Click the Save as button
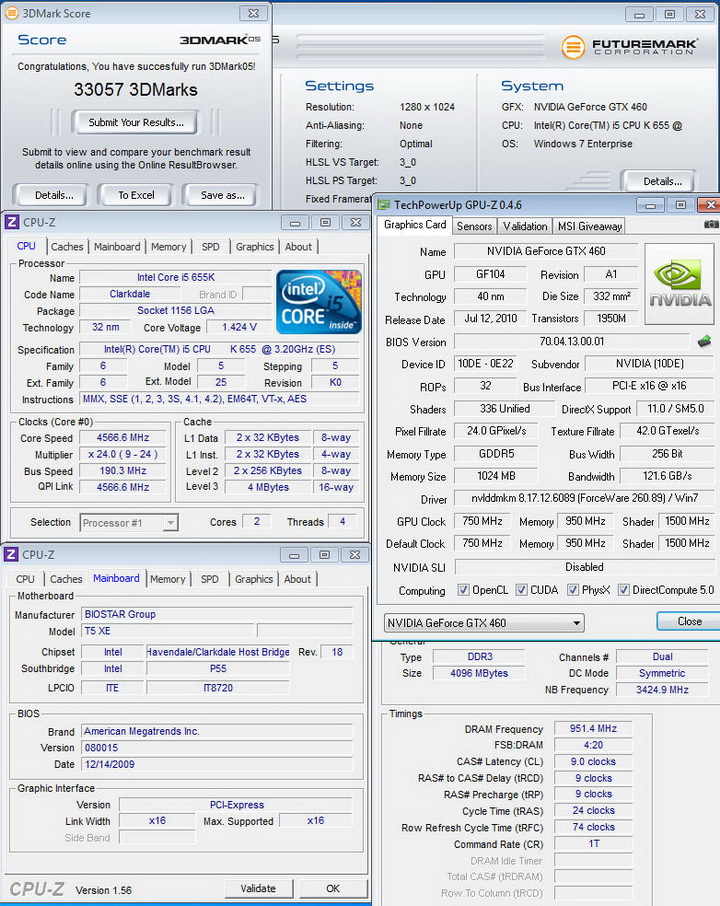720x906 pixels. click(x=222, y=195)
